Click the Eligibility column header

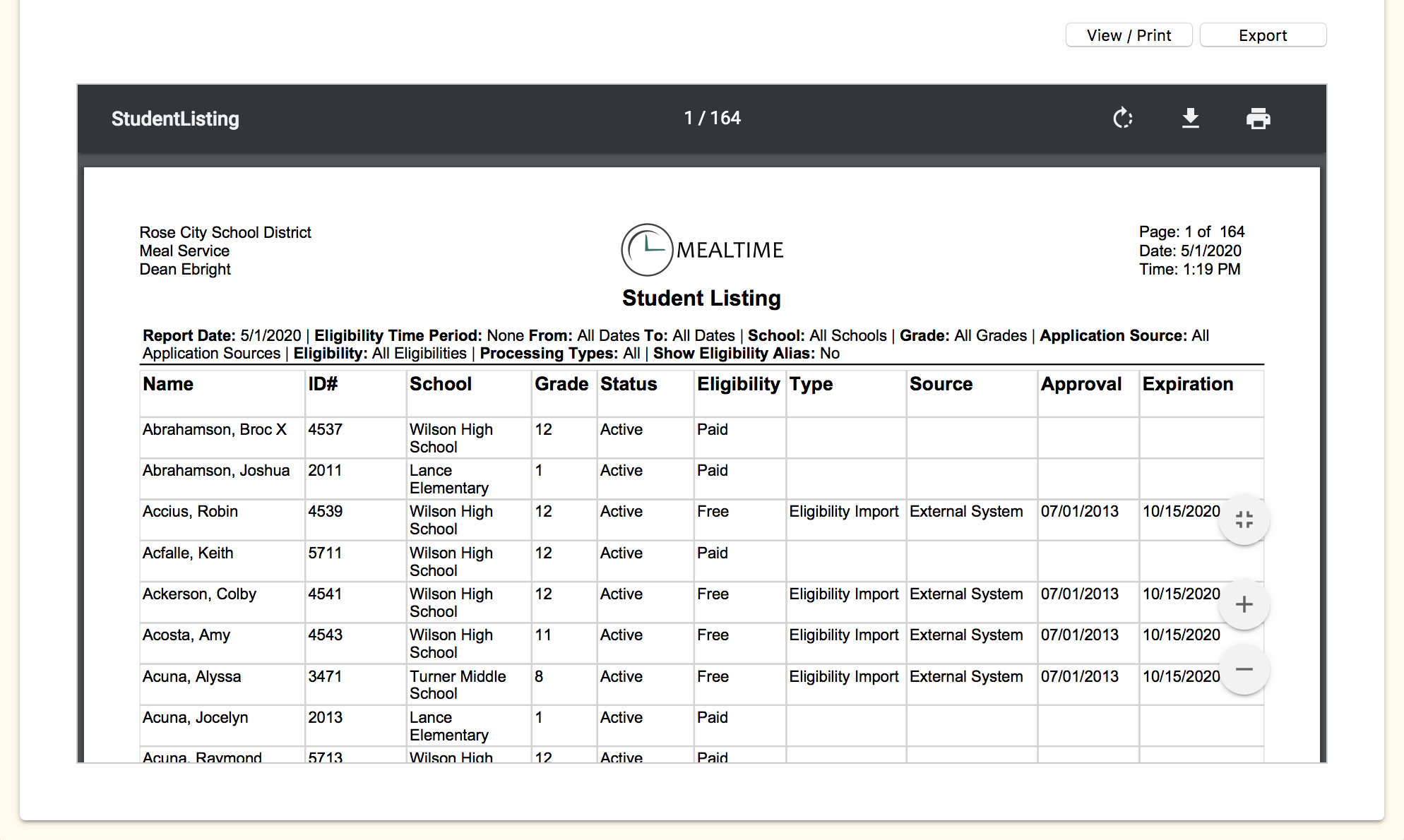coord(738,384)
